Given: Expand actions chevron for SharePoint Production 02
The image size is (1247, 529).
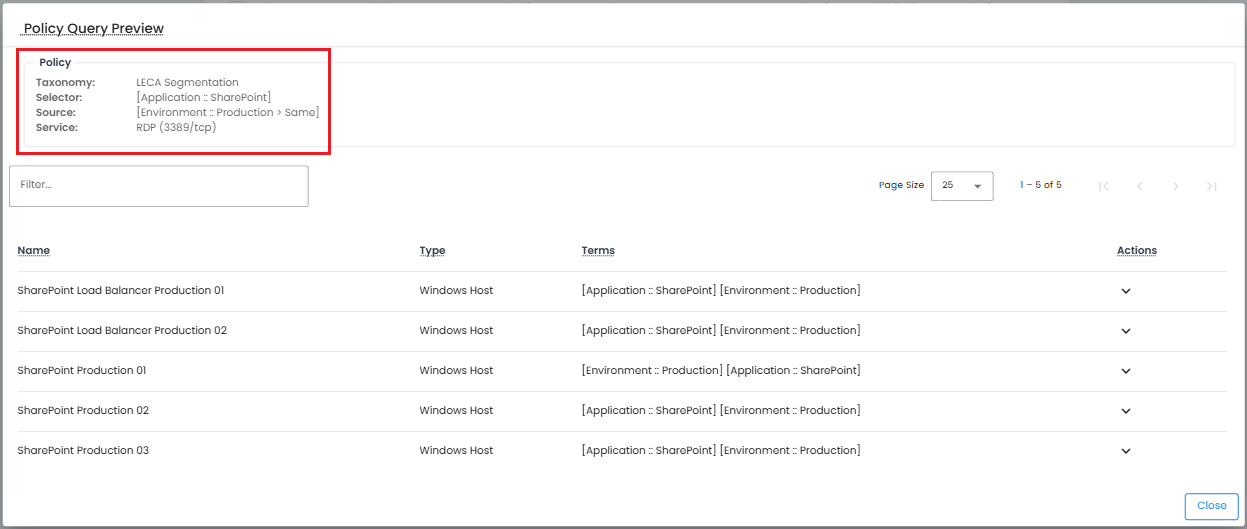Looking at the screenshot, I should (x=1125, y=411).
